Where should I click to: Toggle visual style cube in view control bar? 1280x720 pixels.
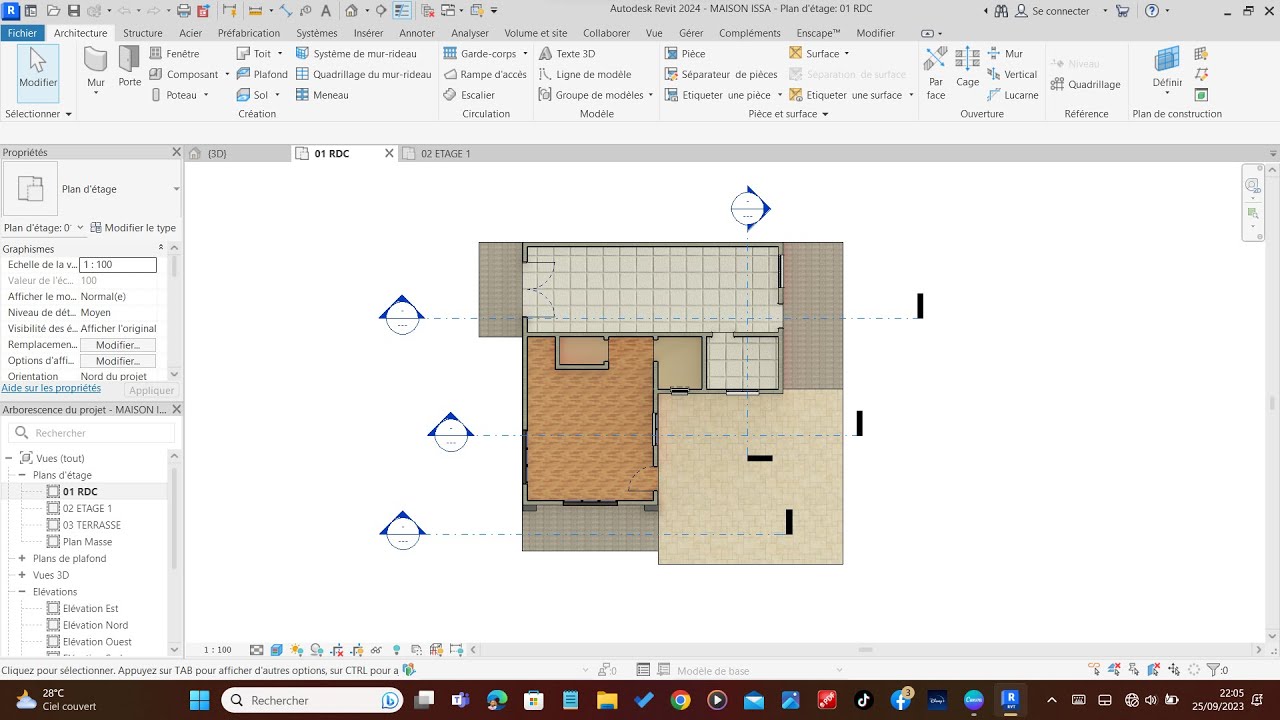point(277,650)
